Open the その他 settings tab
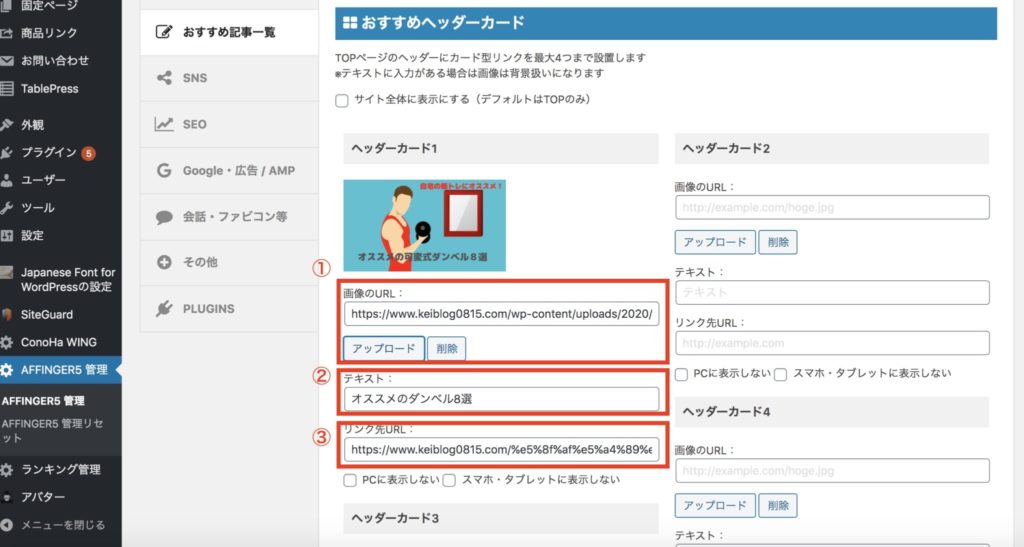This screenshot has height=547, width=1024. [x=229, y=262]
